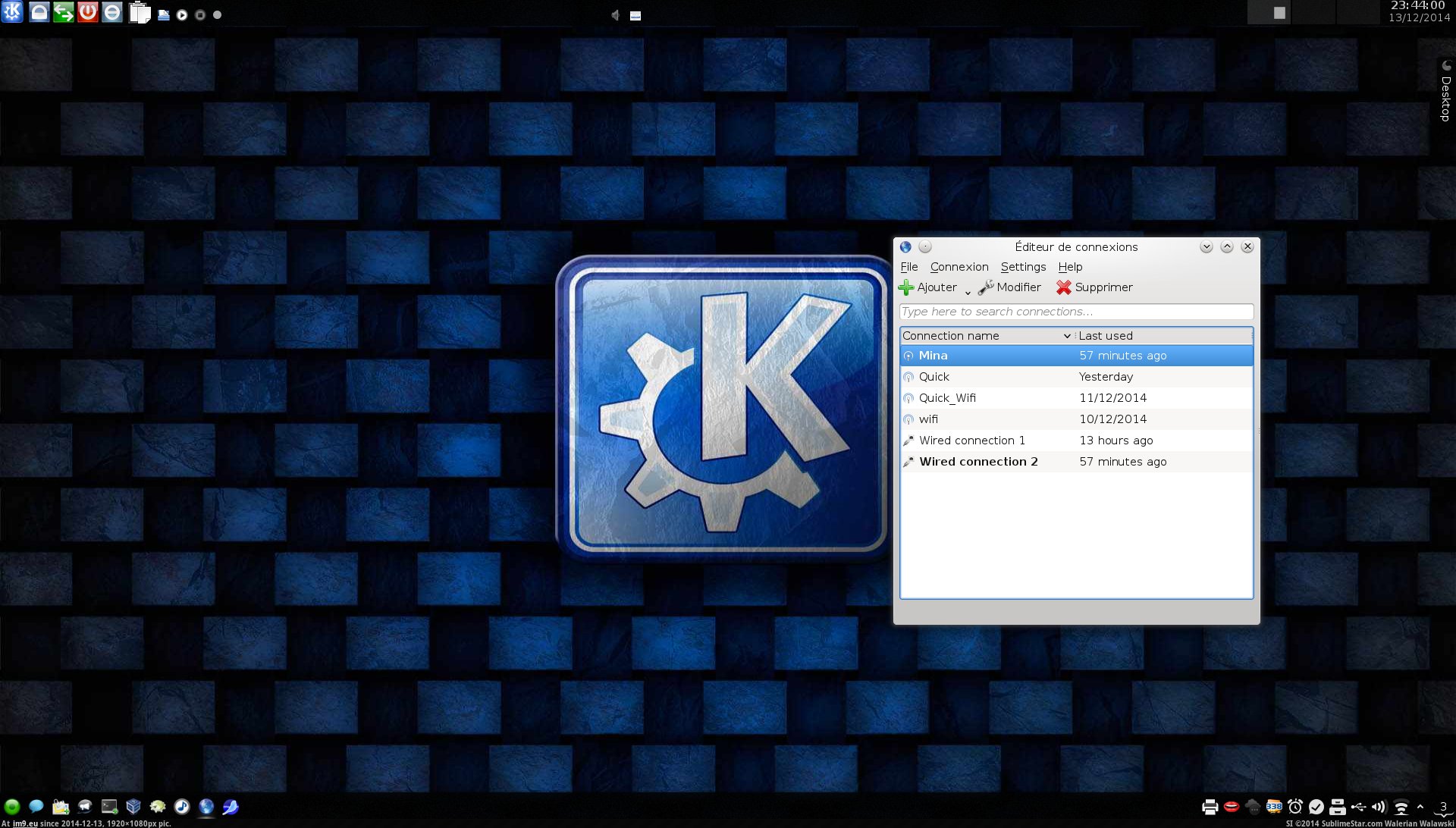Open the USB device notifier

pos(1358,807)
